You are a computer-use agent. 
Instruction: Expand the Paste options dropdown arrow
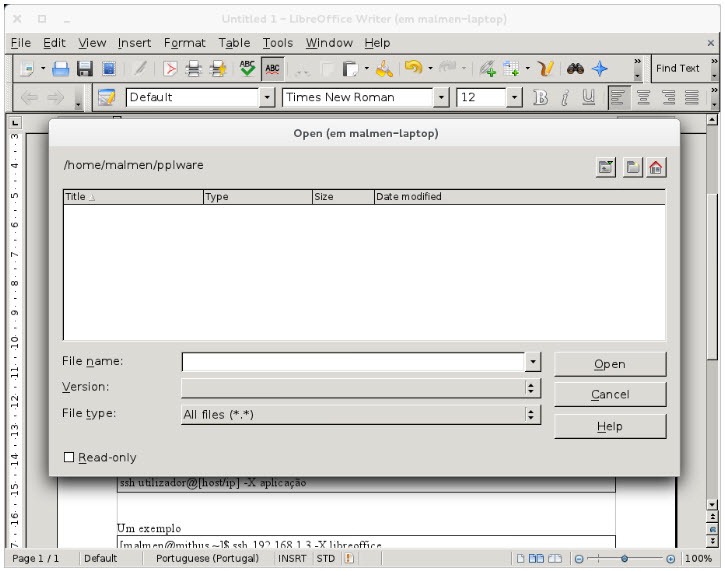tap(367, 68)
